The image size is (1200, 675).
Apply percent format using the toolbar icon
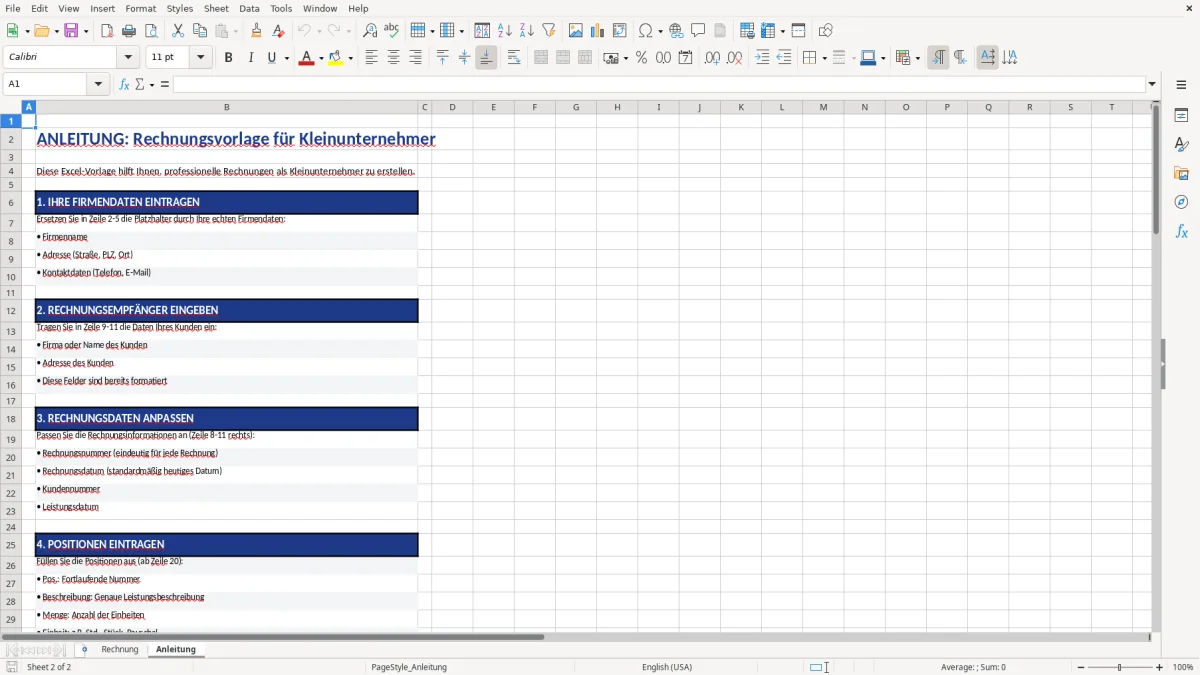click(x=642, y=57)
